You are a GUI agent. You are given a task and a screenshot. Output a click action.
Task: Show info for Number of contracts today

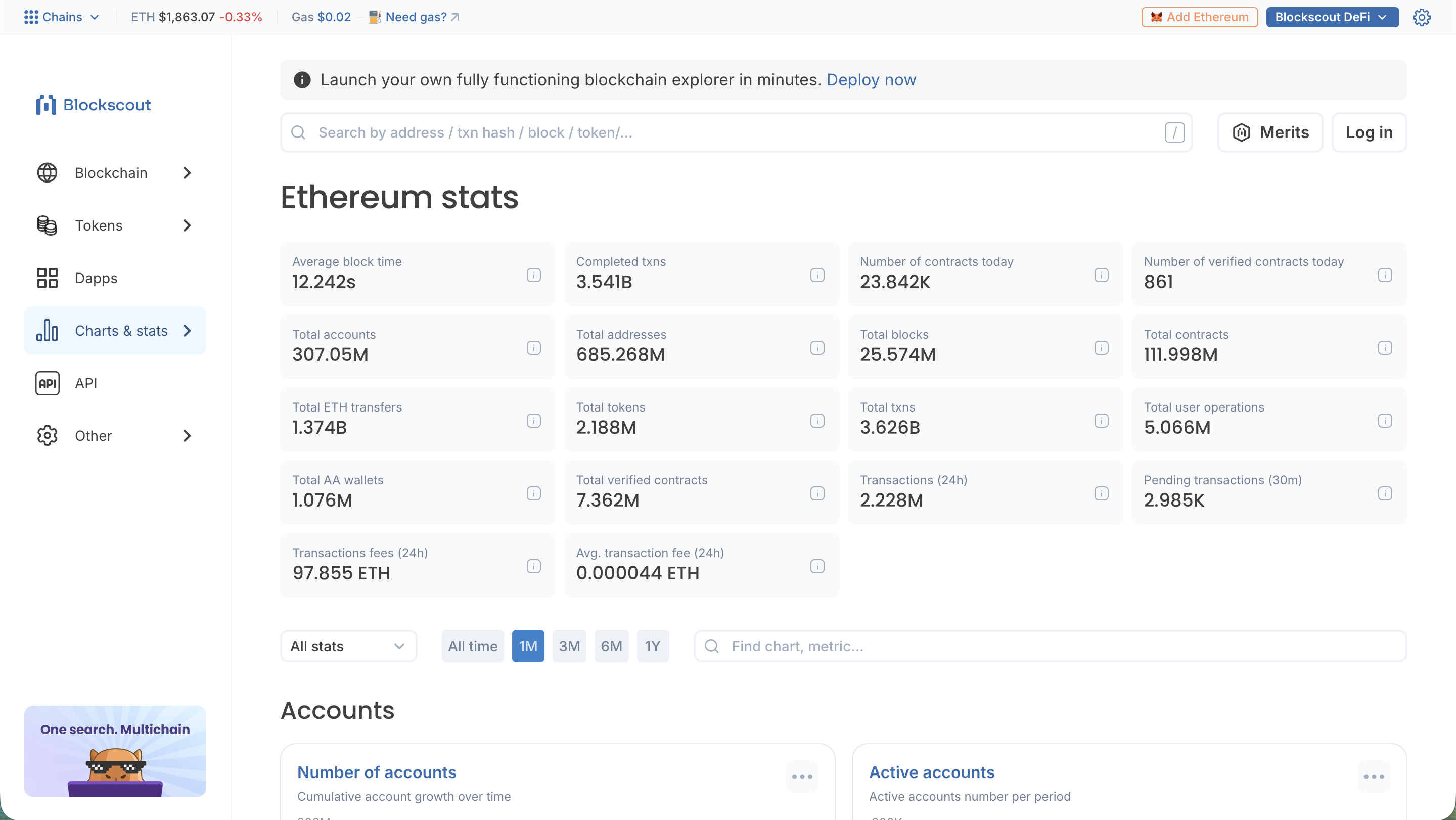click(1101, 275)
